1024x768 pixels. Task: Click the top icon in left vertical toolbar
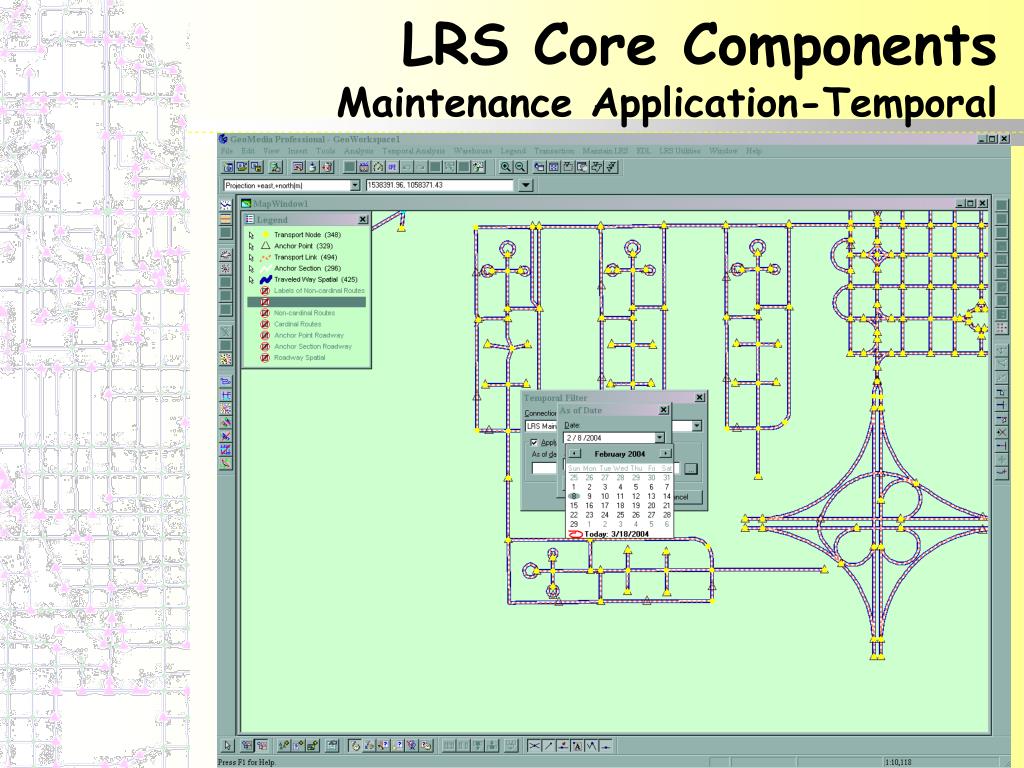coord(225,205)
